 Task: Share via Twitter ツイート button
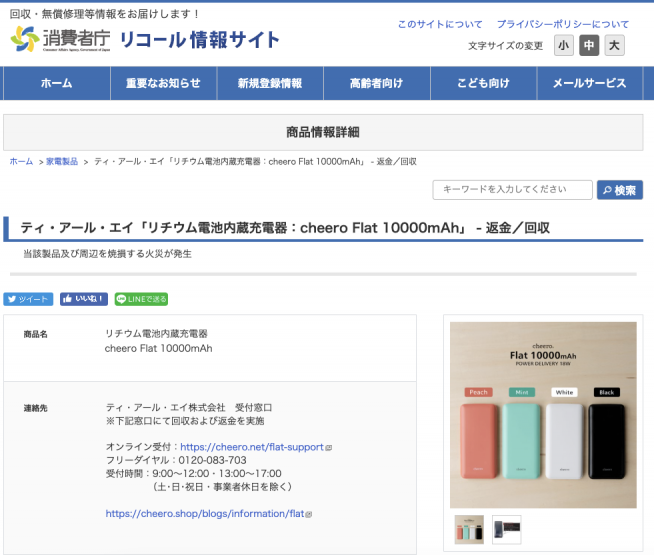point(28,299)
